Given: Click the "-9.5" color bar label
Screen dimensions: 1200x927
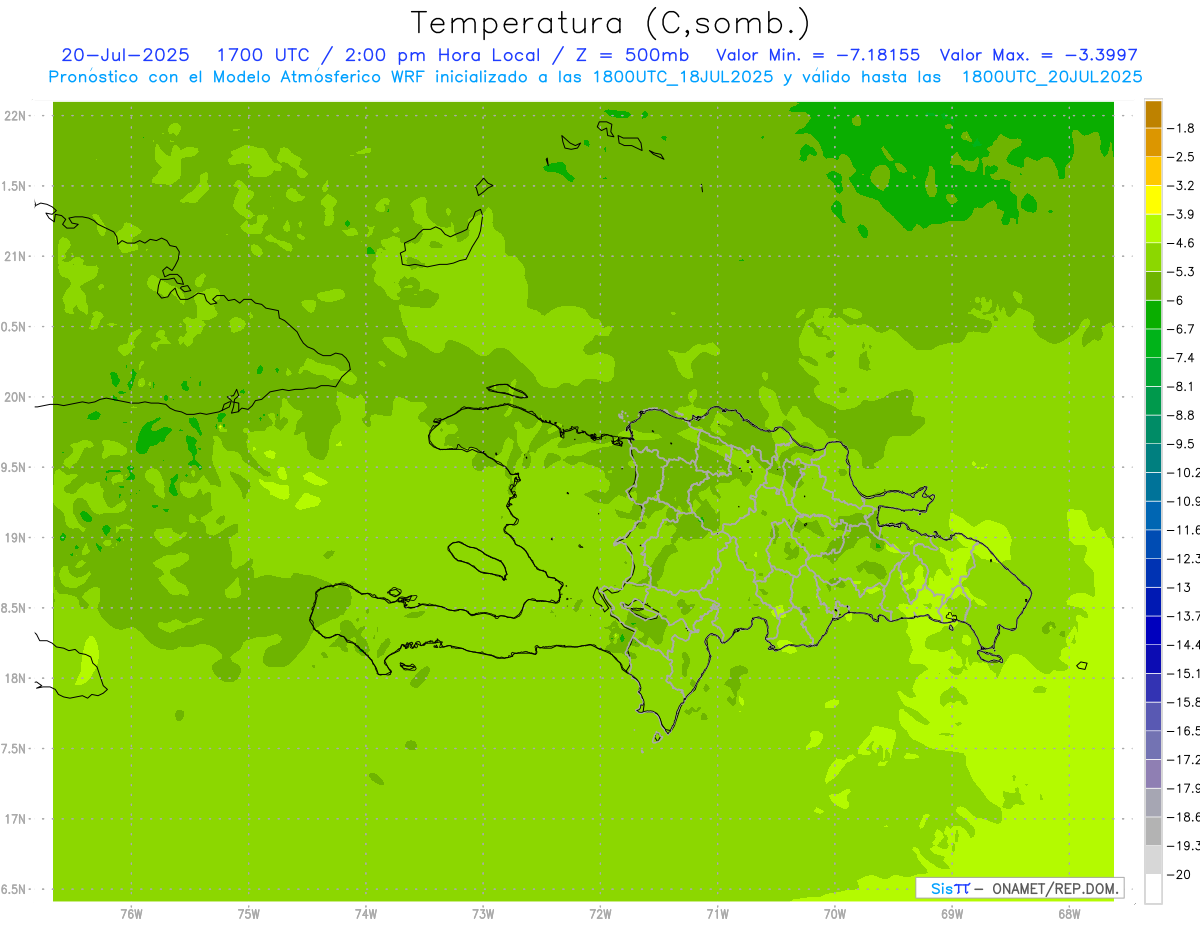Looking at the screenshot, I should (1181, 443).
